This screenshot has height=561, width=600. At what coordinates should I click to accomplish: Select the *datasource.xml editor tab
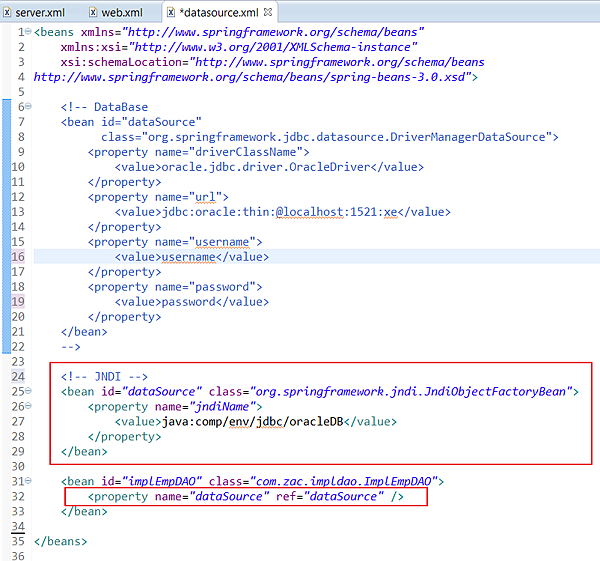click(221, 13)
